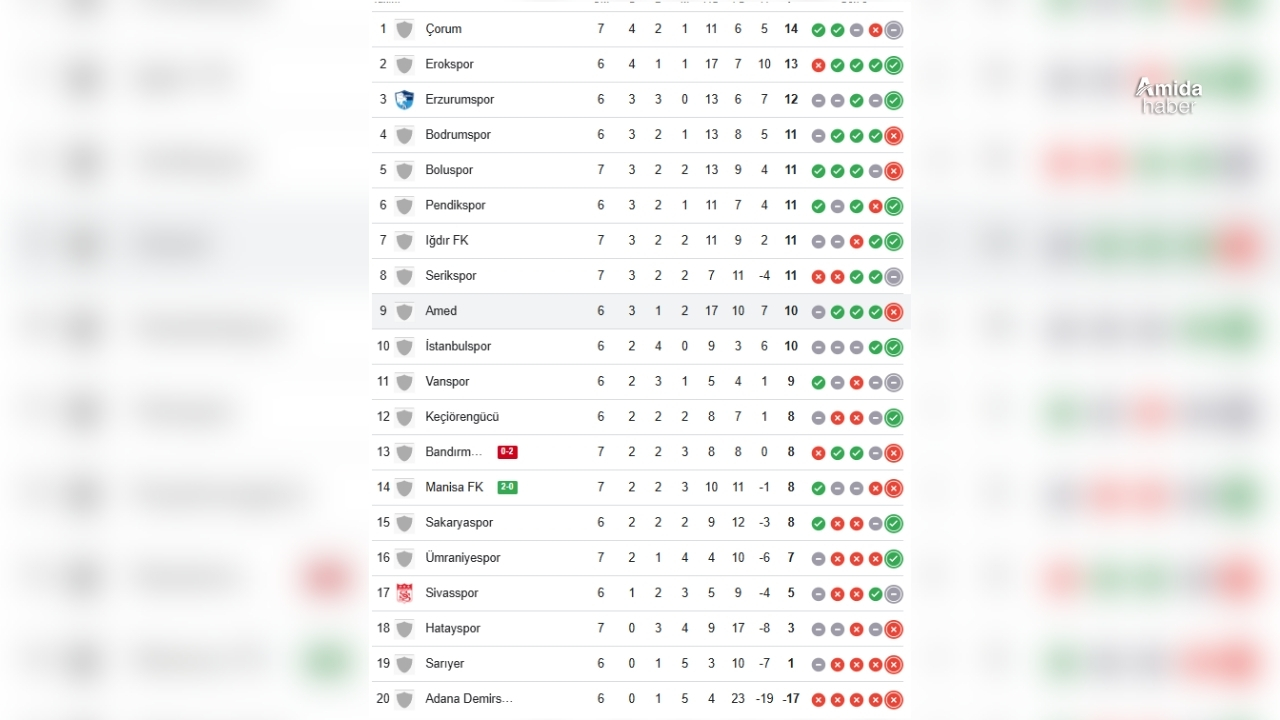
Task: Open the Pendikspor team entry
Action: (x=455, y=205)
